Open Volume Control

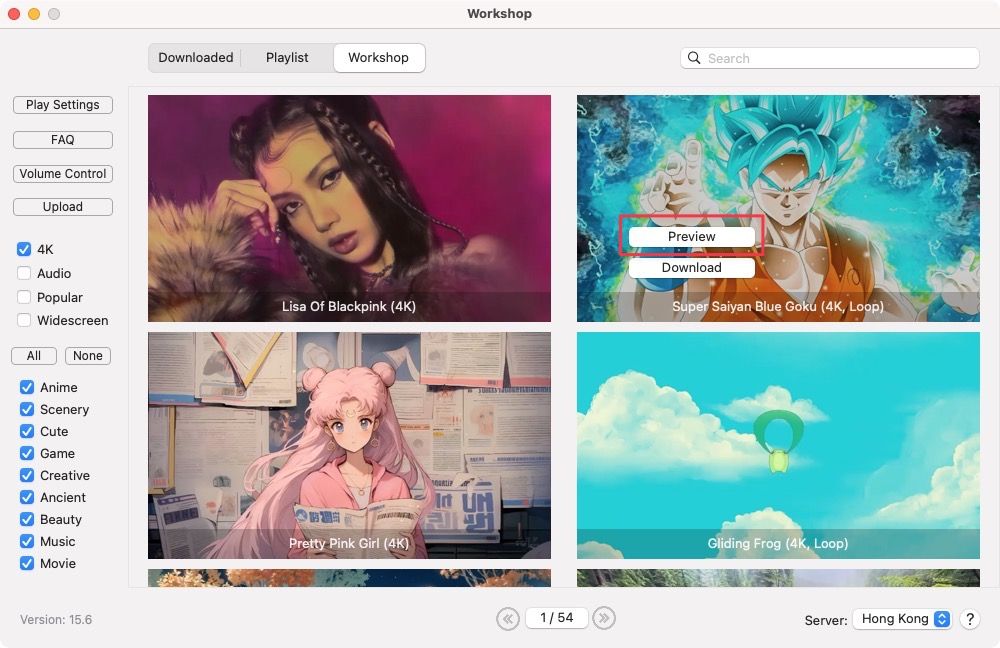tap(62, 173)
